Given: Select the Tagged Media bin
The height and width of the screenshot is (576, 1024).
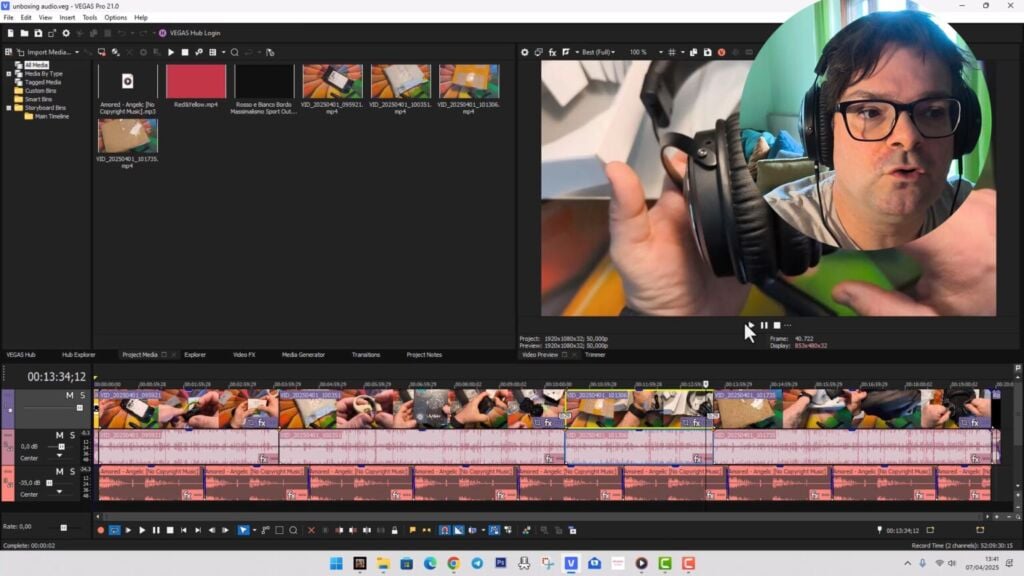Looking at the screenshot, I should (x=42, y=82).
